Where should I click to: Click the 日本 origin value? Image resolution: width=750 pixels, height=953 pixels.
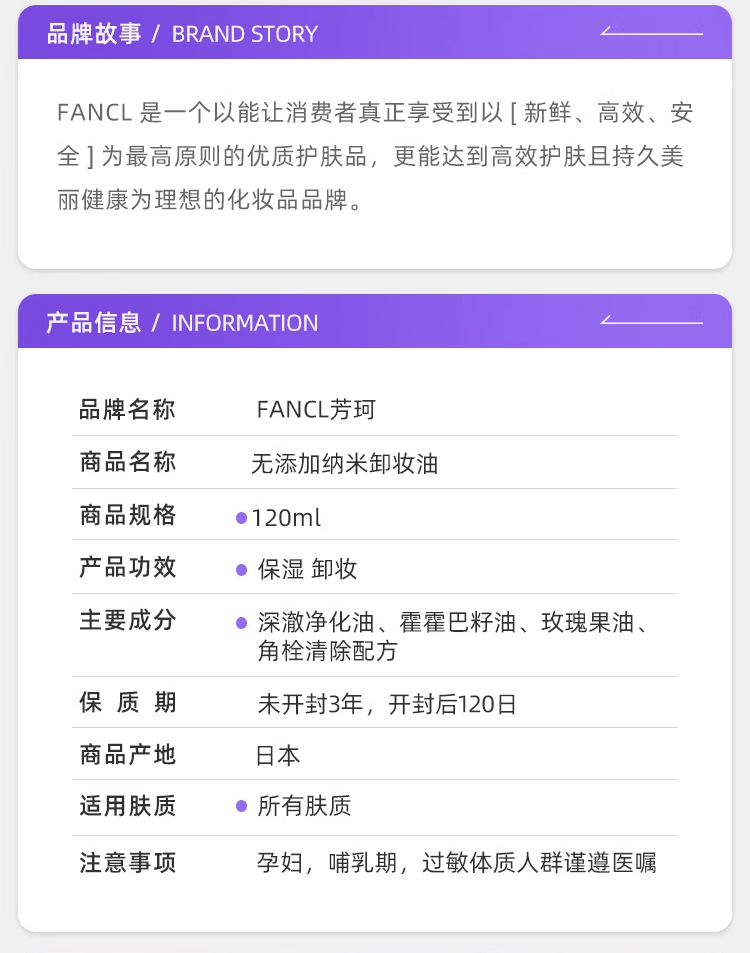coord(278,756)
